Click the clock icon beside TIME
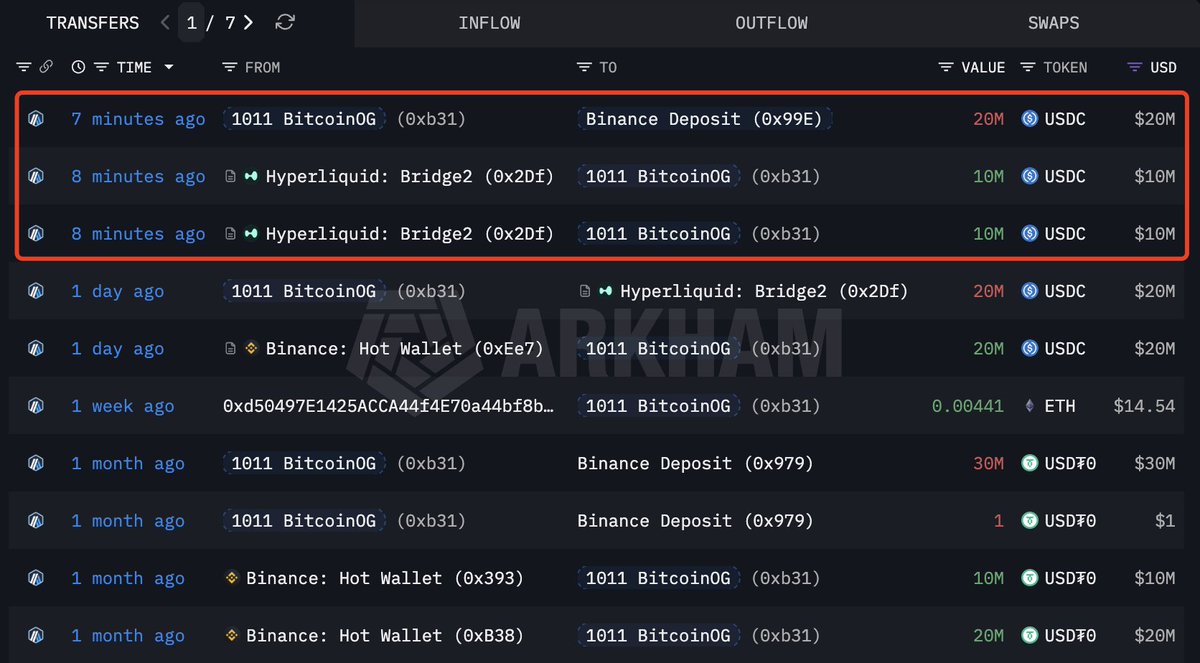Screen dimensions: 1200x663 tap(78, 67)
